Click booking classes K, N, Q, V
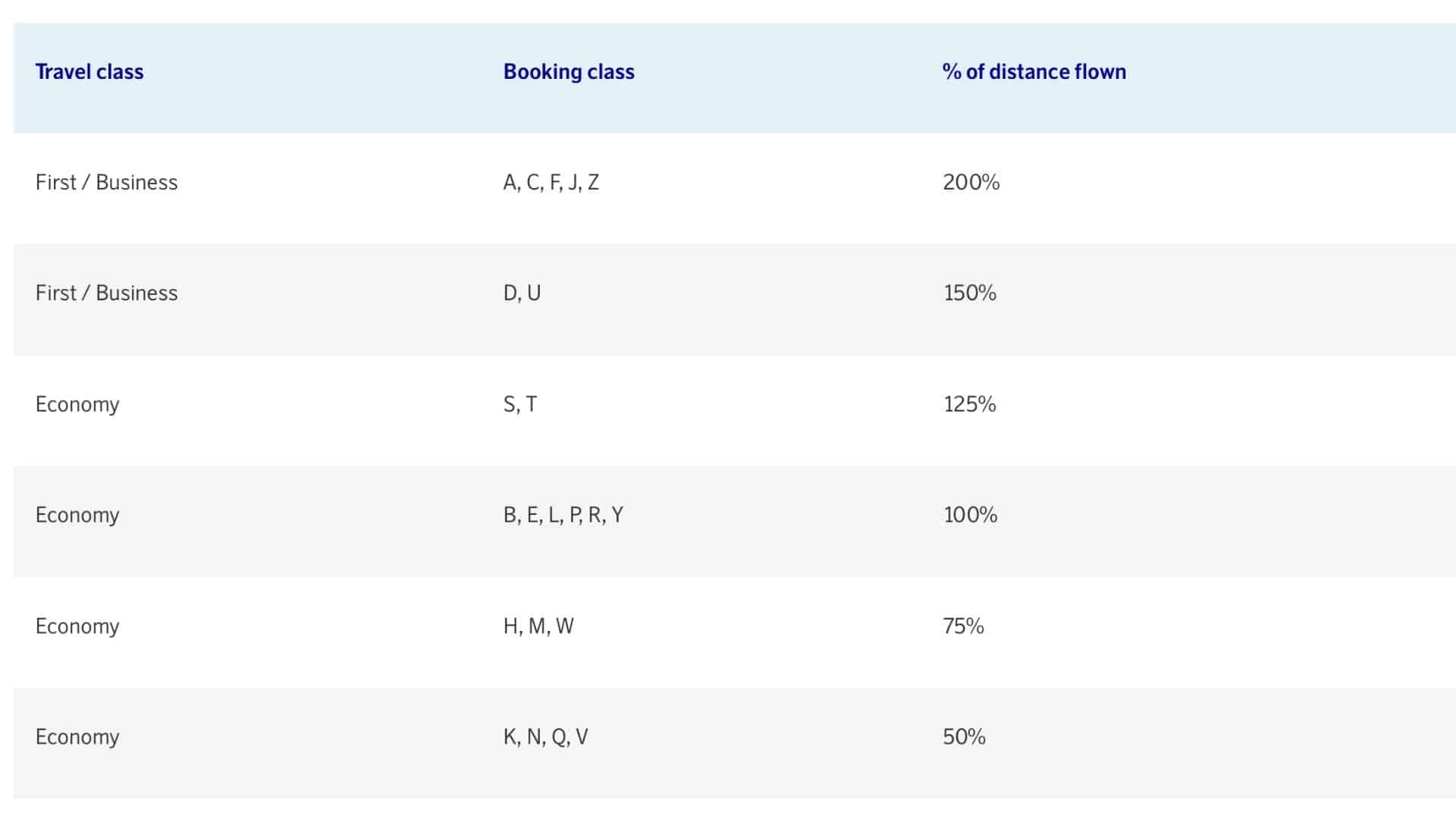The image size is (1456, 819). pos(546,737)
